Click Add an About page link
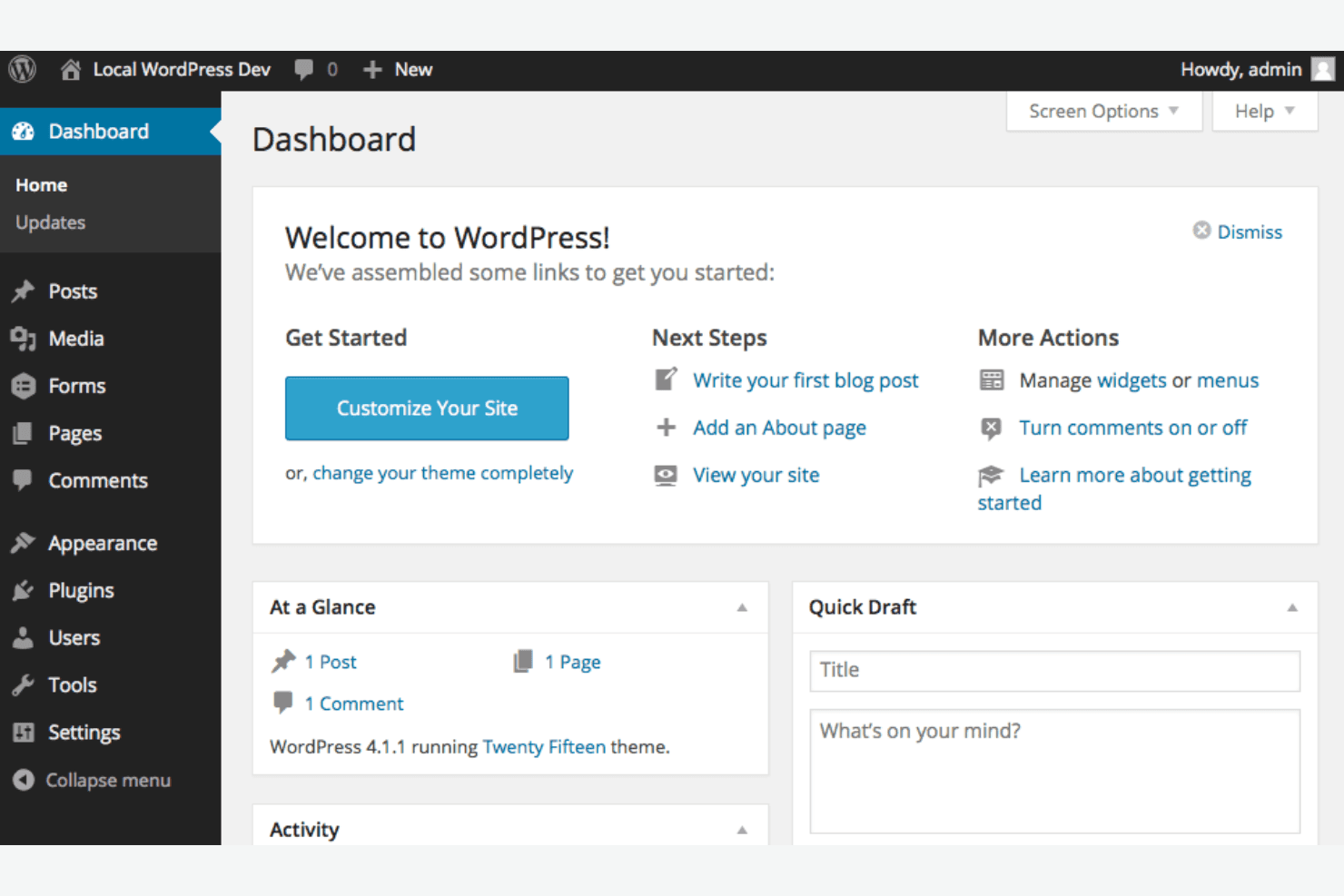 click(x=779, y=428)
